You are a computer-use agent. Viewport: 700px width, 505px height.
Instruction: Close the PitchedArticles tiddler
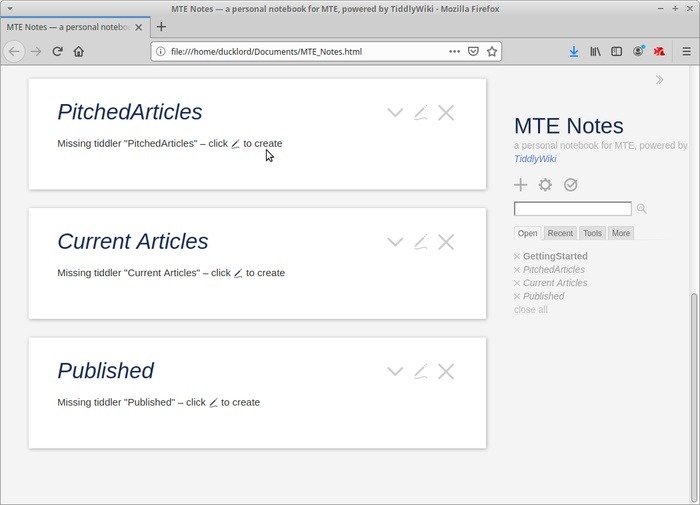[446, 113]
